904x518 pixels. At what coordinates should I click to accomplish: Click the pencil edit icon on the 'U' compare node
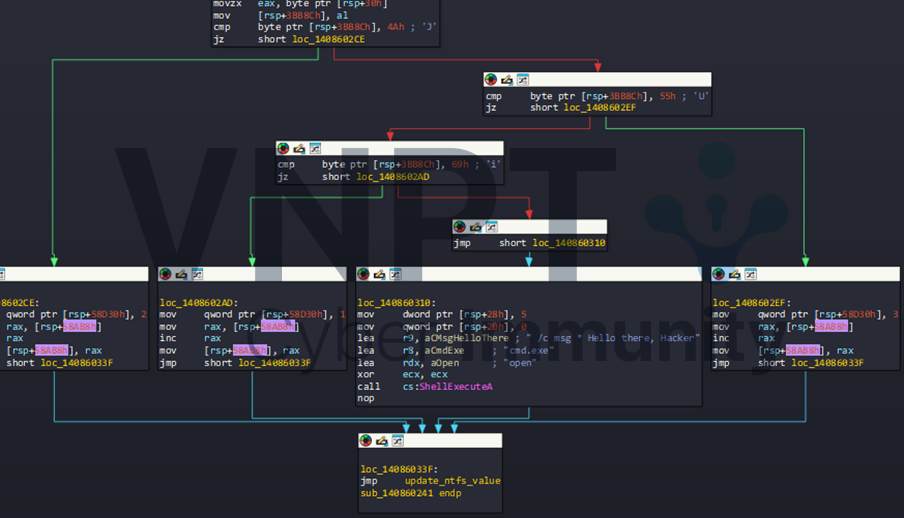click(507, 79)
